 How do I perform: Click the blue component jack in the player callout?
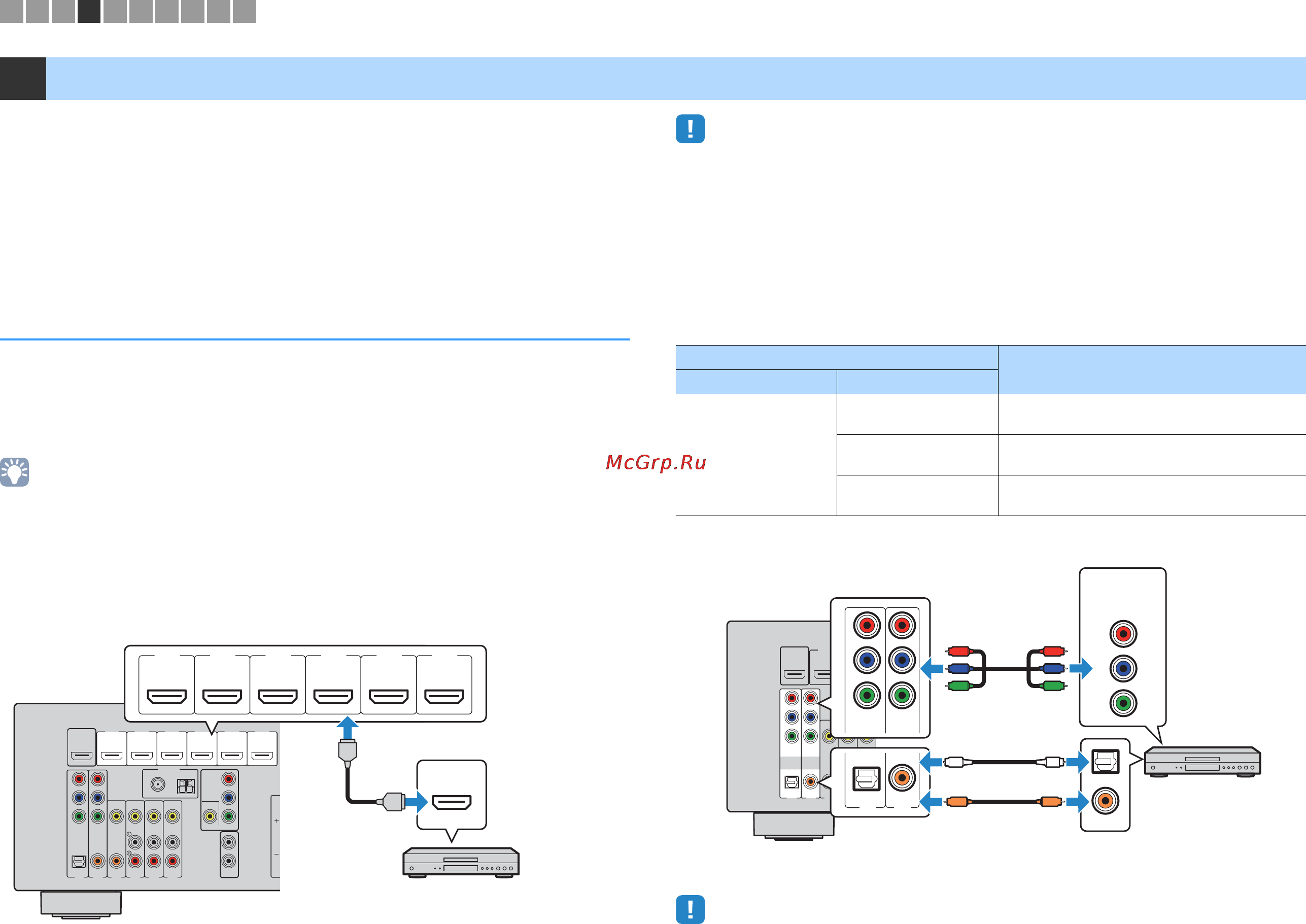pos(1123,669)
